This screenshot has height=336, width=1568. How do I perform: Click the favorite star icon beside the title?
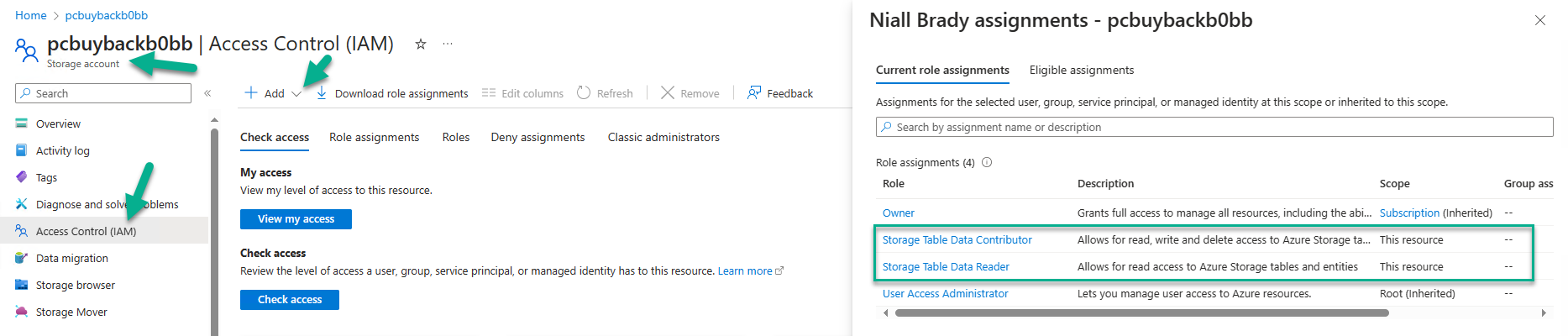421,44
